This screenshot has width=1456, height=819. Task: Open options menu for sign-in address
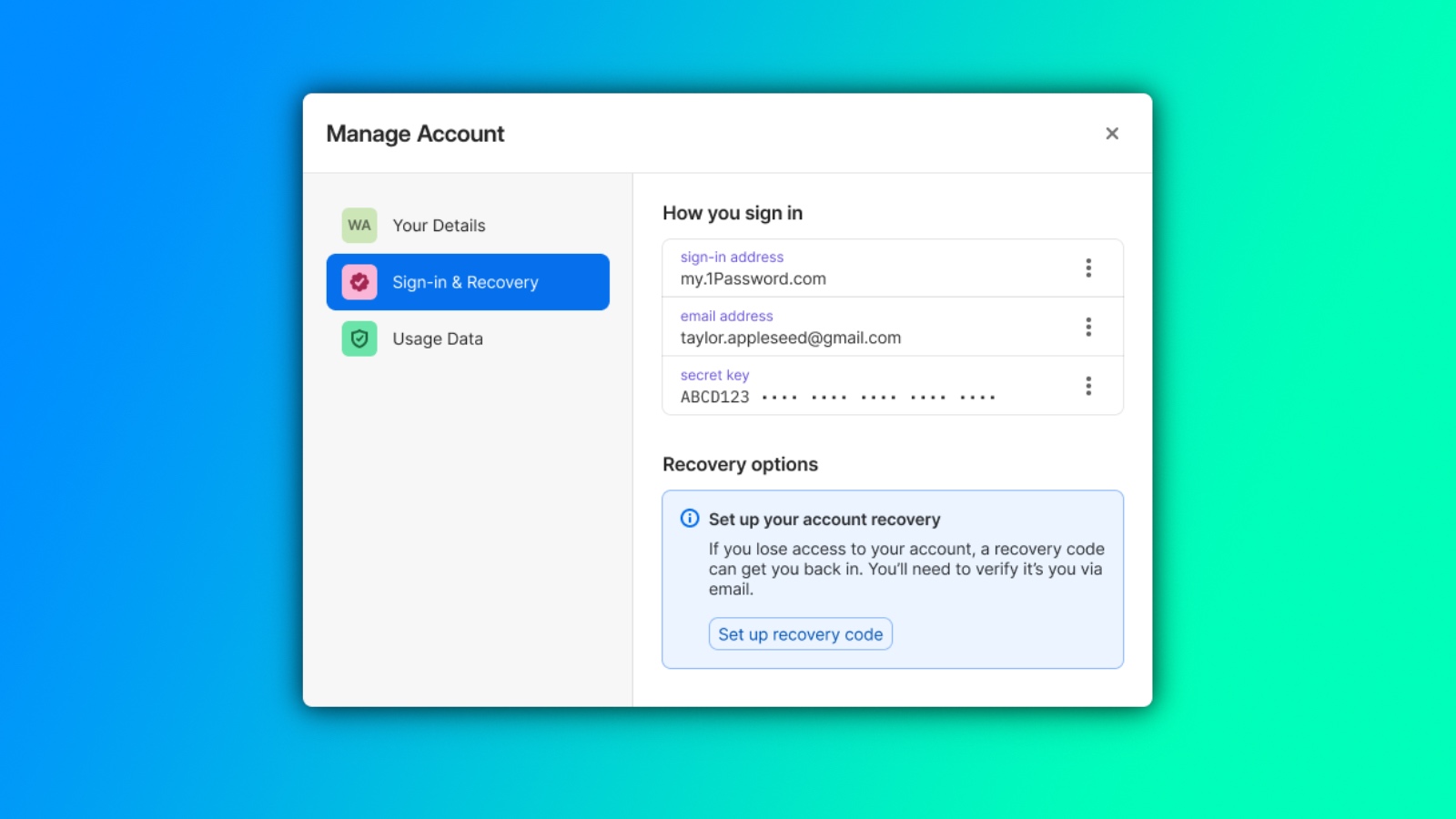[1088, 268]
